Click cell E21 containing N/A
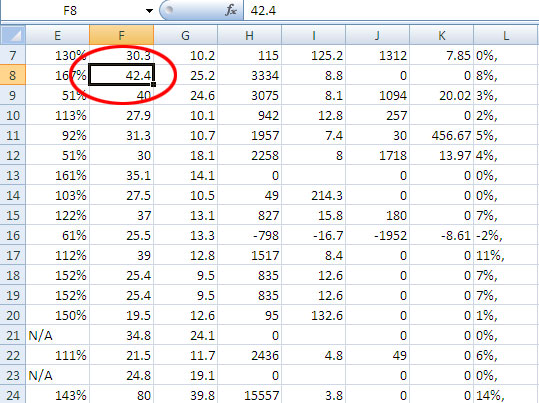The height and width of the screenshot is (403, 539). pyautogui.click(x=57, y=335)
